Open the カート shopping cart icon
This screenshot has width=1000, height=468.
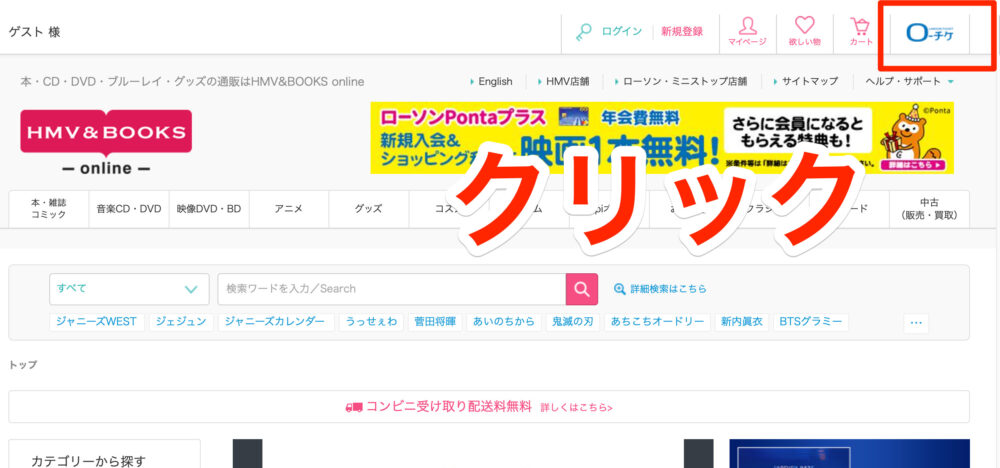860,31
